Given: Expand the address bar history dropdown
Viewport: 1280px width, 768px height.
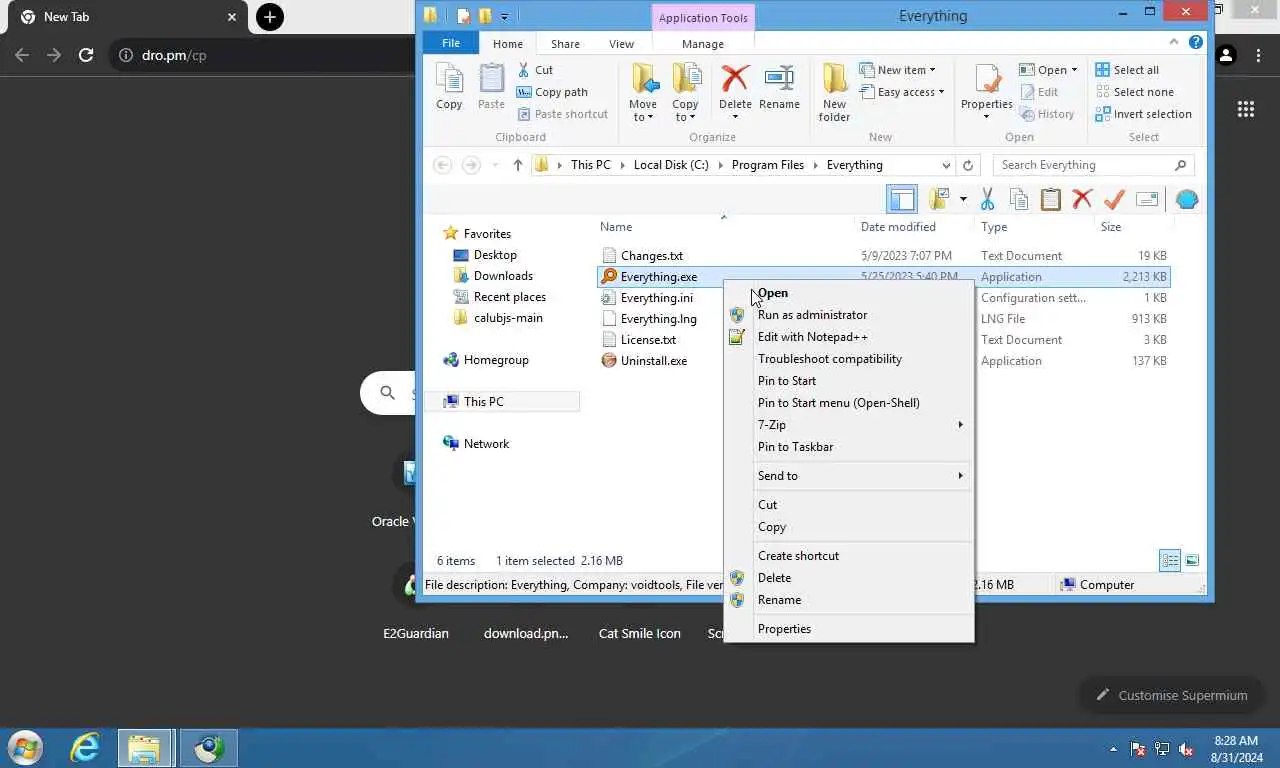Looking at the screenshot, I should (x=946, y=165).
